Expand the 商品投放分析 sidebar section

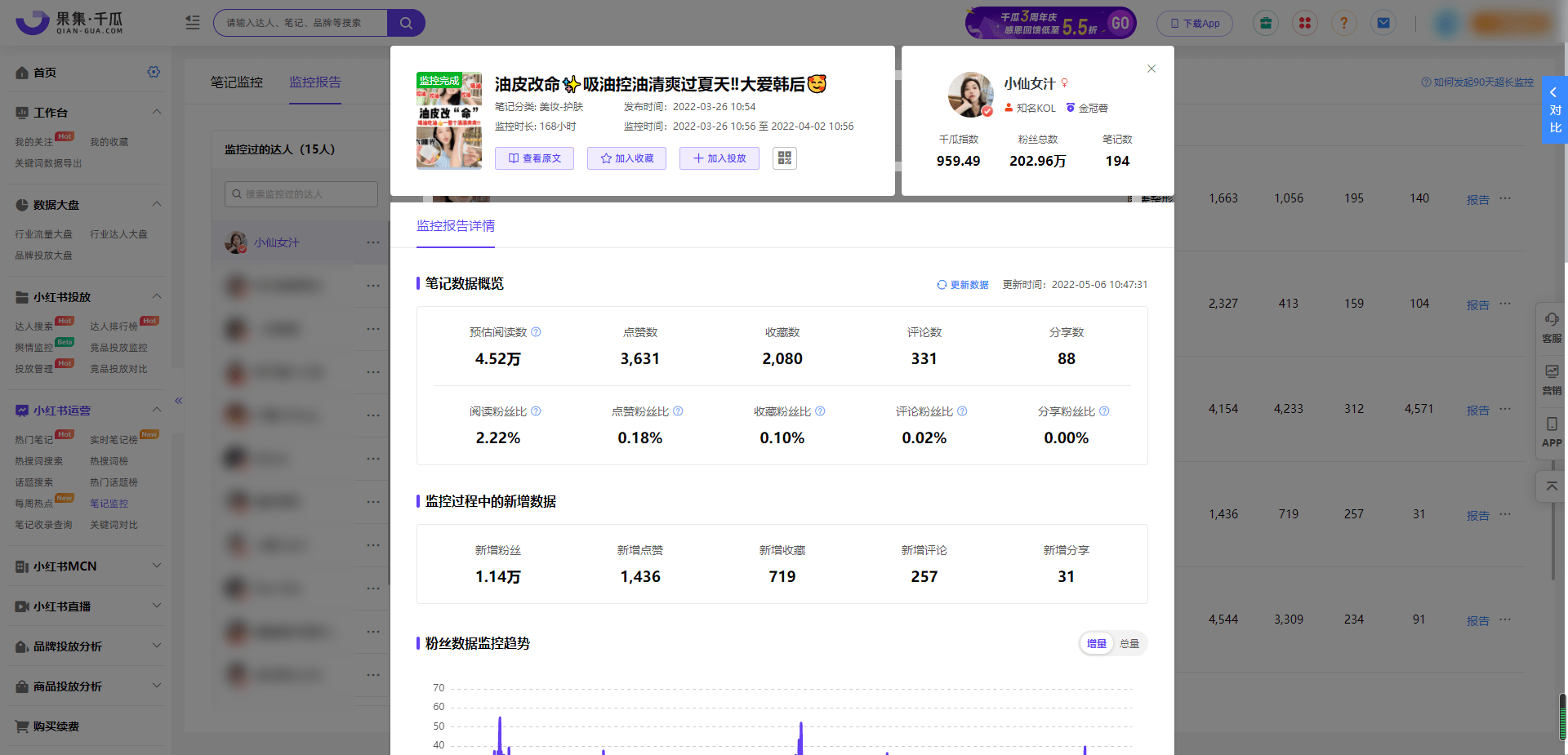coord(157,686)
